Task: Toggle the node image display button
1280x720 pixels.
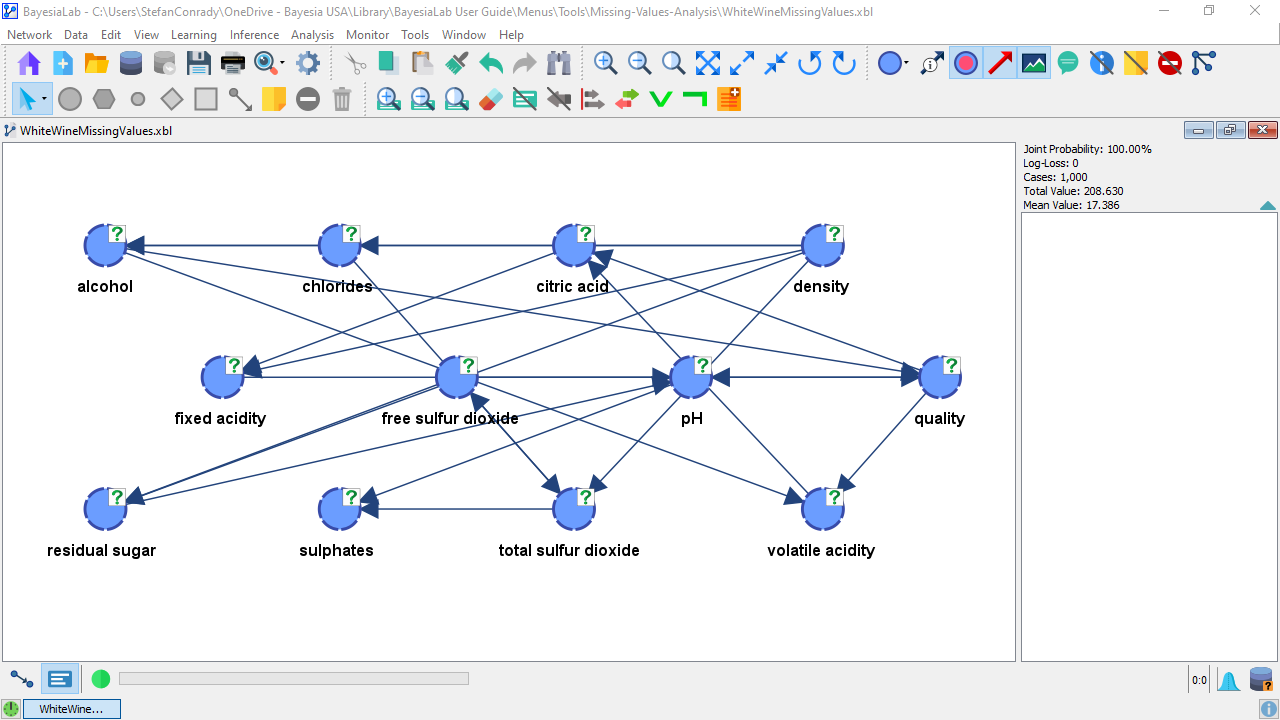Action: 1034,64
